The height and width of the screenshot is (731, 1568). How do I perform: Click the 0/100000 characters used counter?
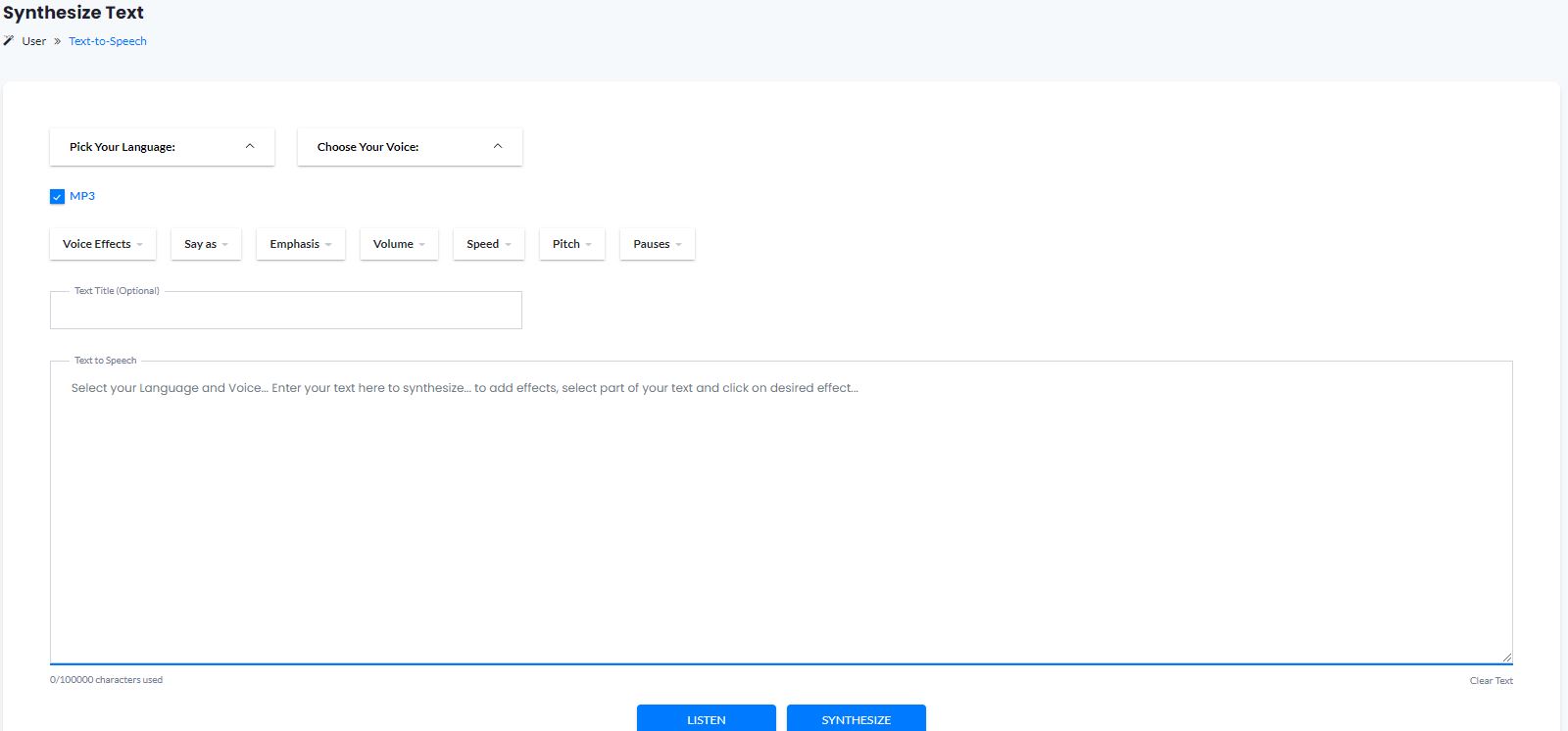[x=107, y=680]
